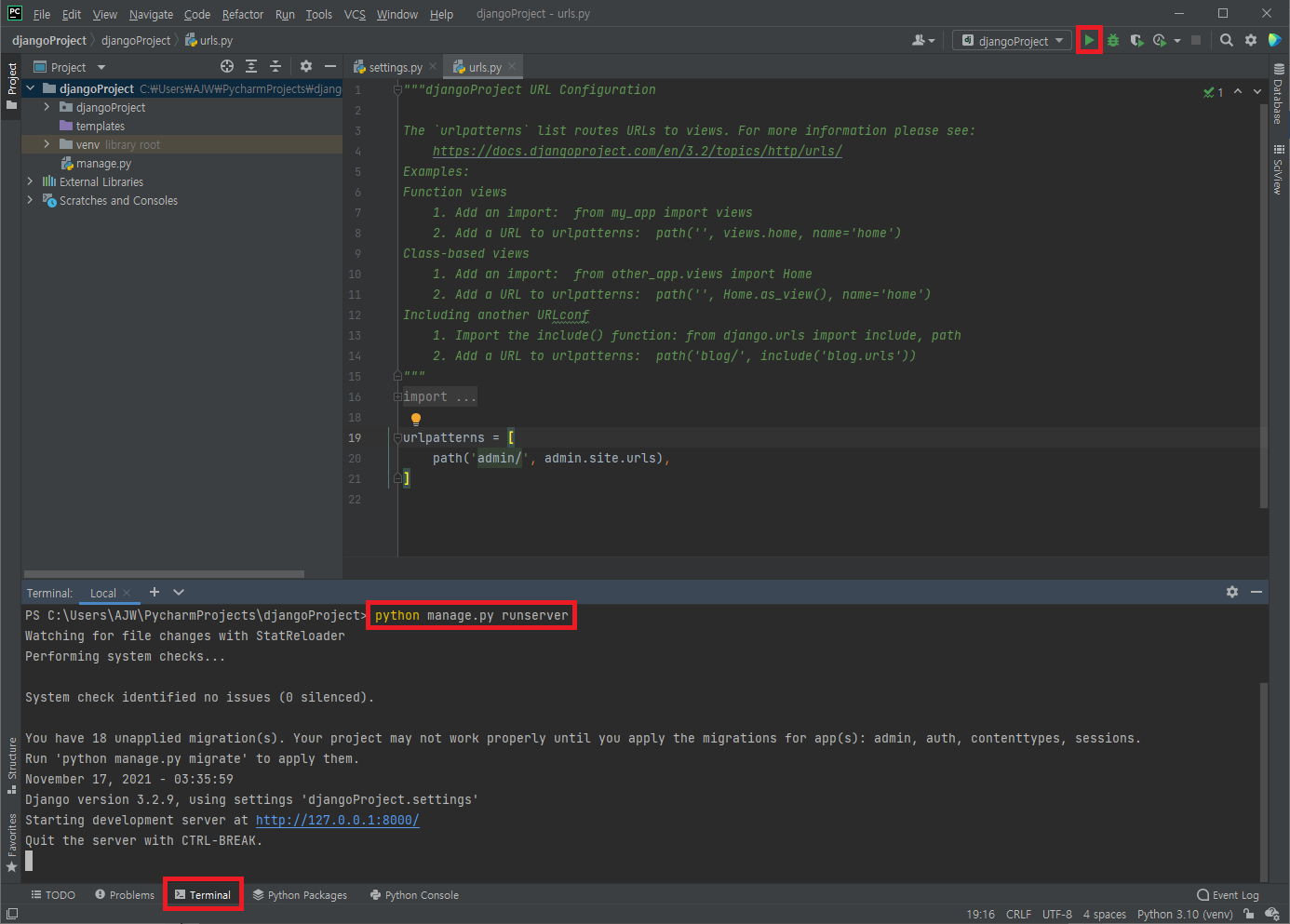Screen dimensions: 1290x924
Task: Click the inspections checkmark indicator
Action: point(1213,92)
